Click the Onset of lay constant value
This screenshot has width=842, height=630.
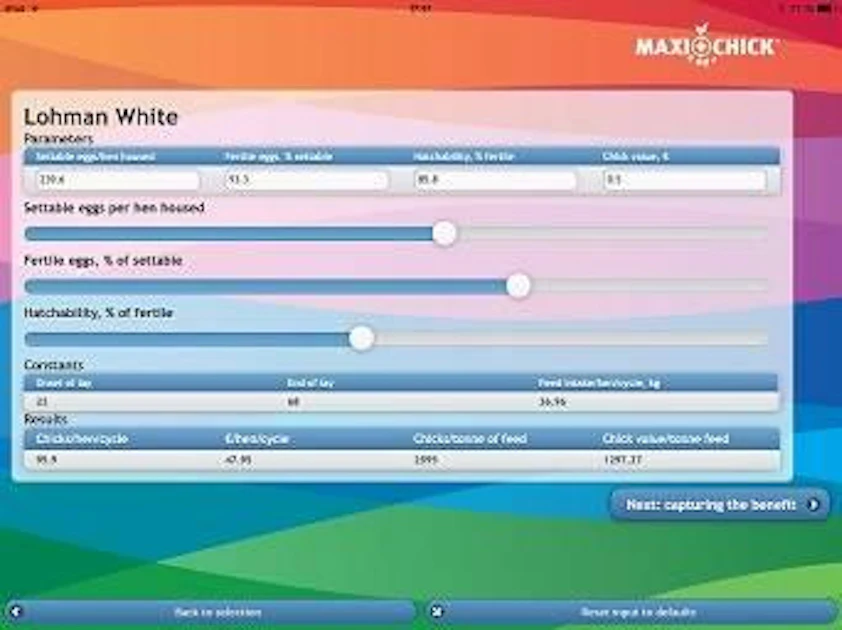pyautogui.click(x=42, y=402)
